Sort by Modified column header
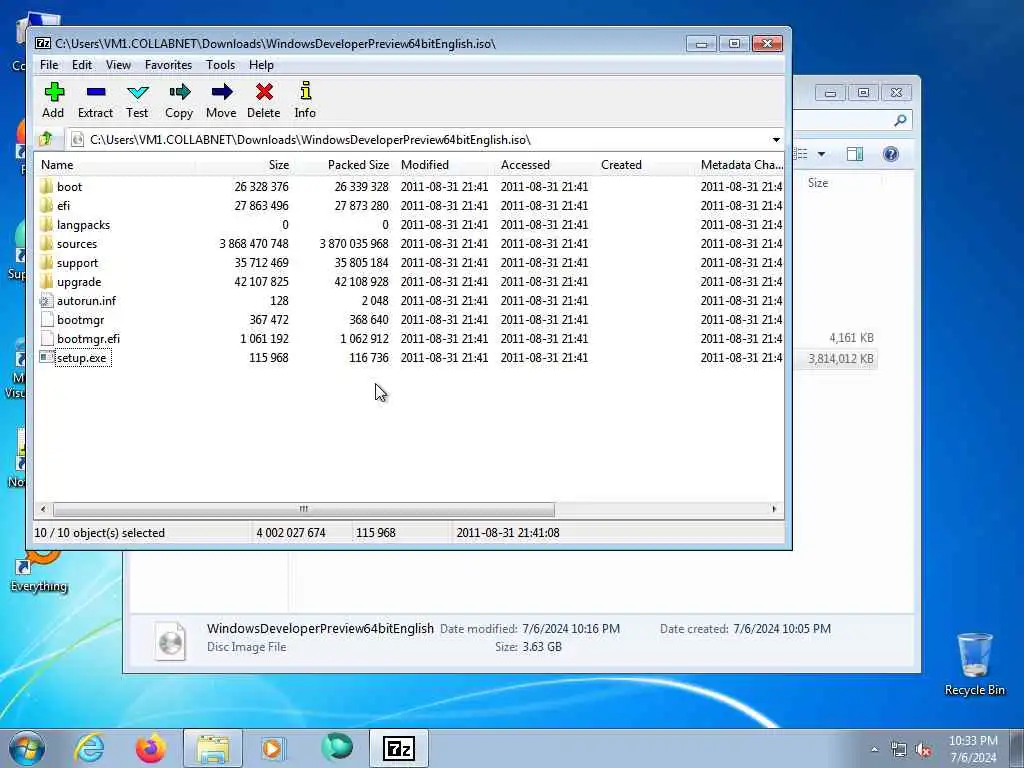Image resolution: width=1024 pixels, height=768 pixels. coord(445,165)
